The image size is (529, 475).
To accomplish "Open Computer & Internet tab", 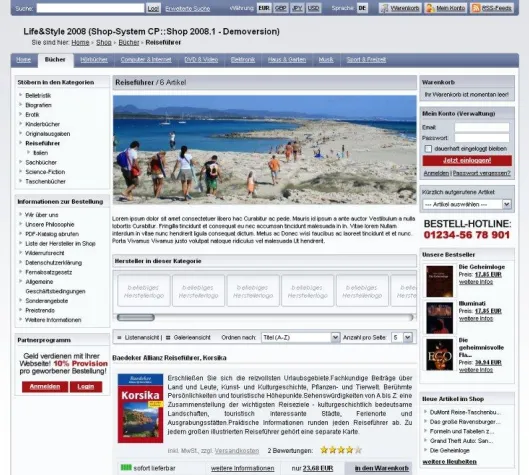I will [146, 60].
